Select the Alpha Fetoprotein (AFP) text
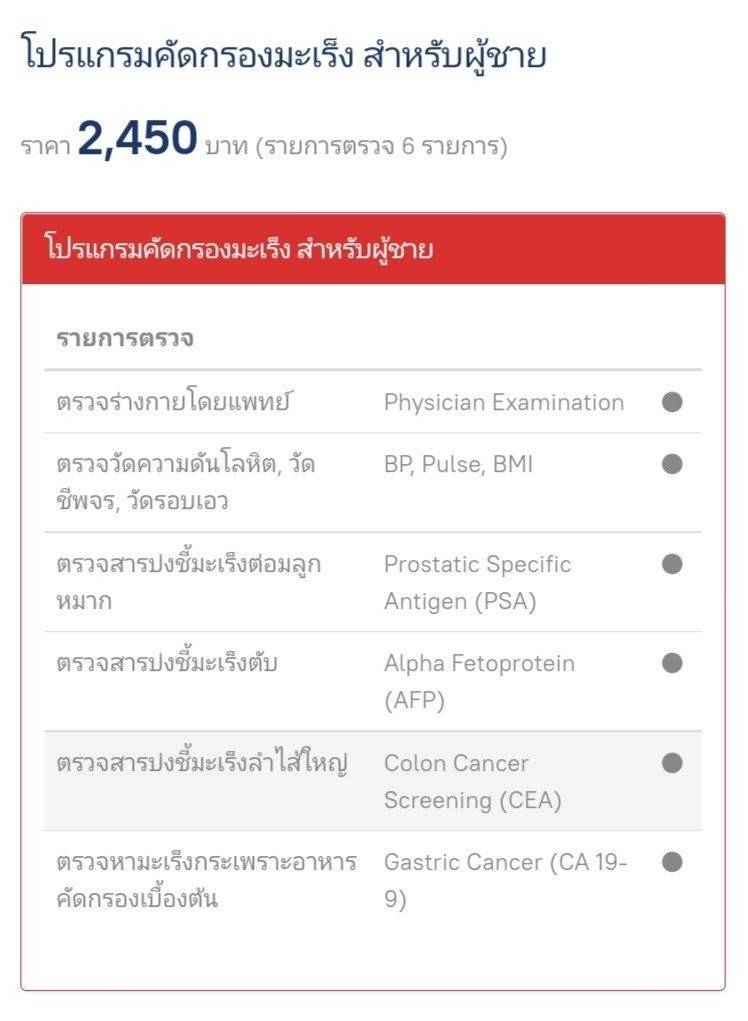The height and width of the screenshot is (1021, 748). pos(479,682)
